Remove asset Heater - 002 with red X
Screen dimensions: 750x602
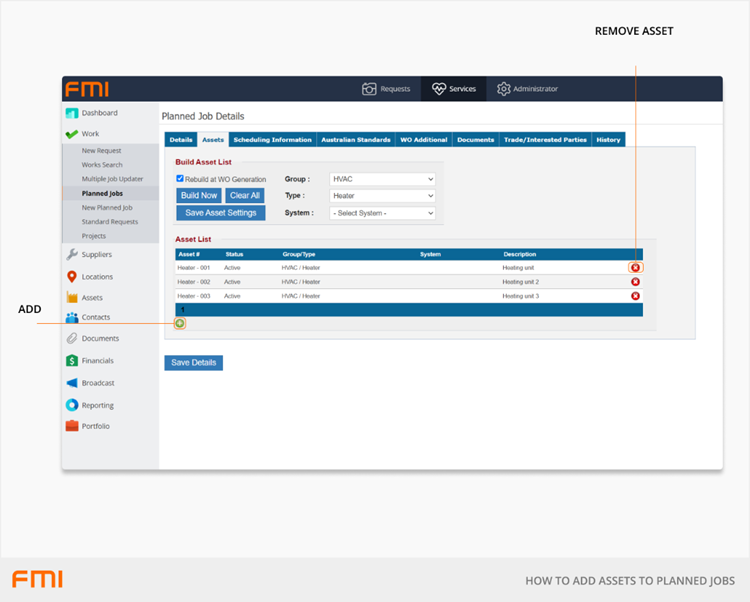pos(635,282)
